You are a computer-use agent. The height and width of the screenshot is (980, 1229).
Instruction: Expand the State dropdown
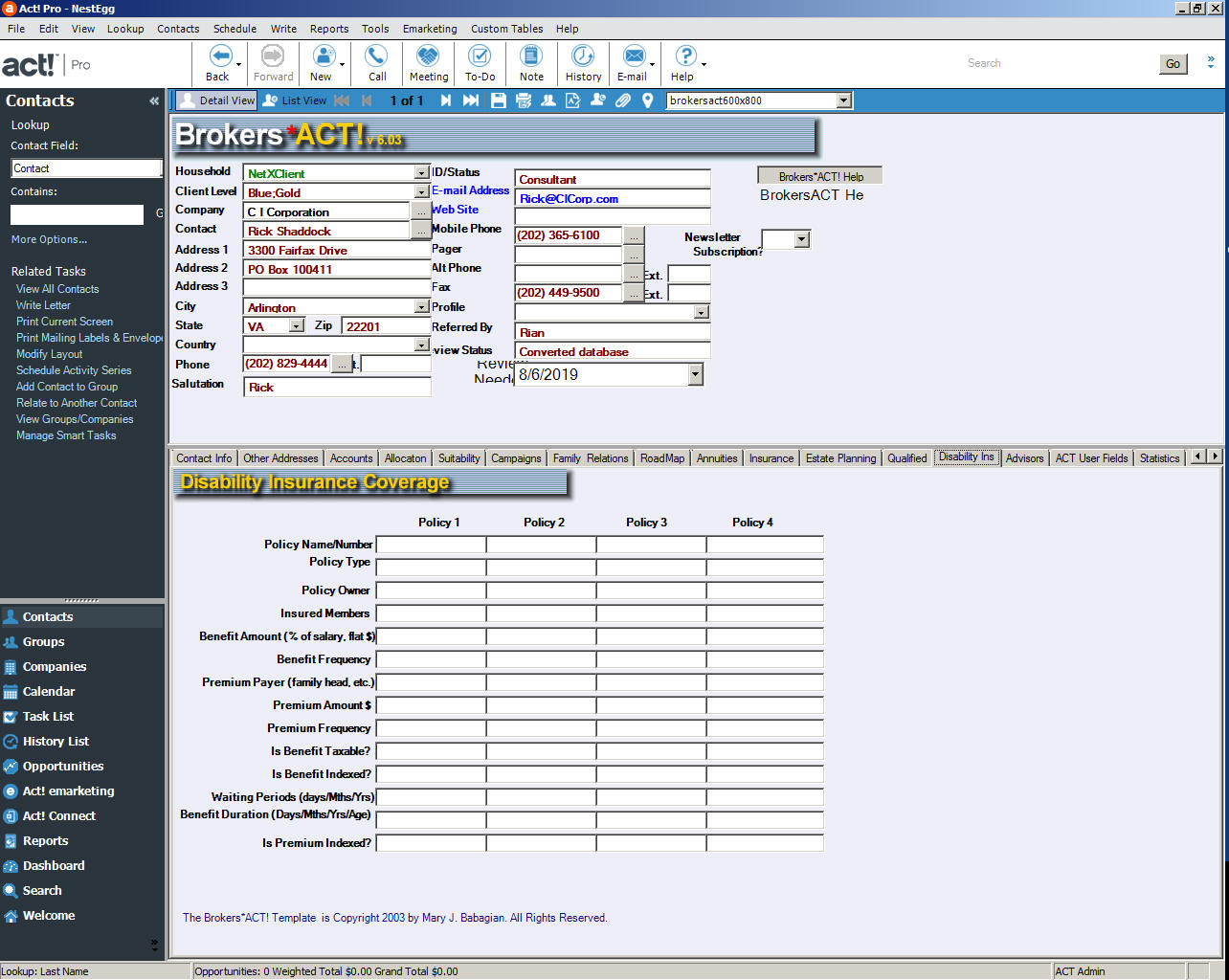tap(297, 326)
